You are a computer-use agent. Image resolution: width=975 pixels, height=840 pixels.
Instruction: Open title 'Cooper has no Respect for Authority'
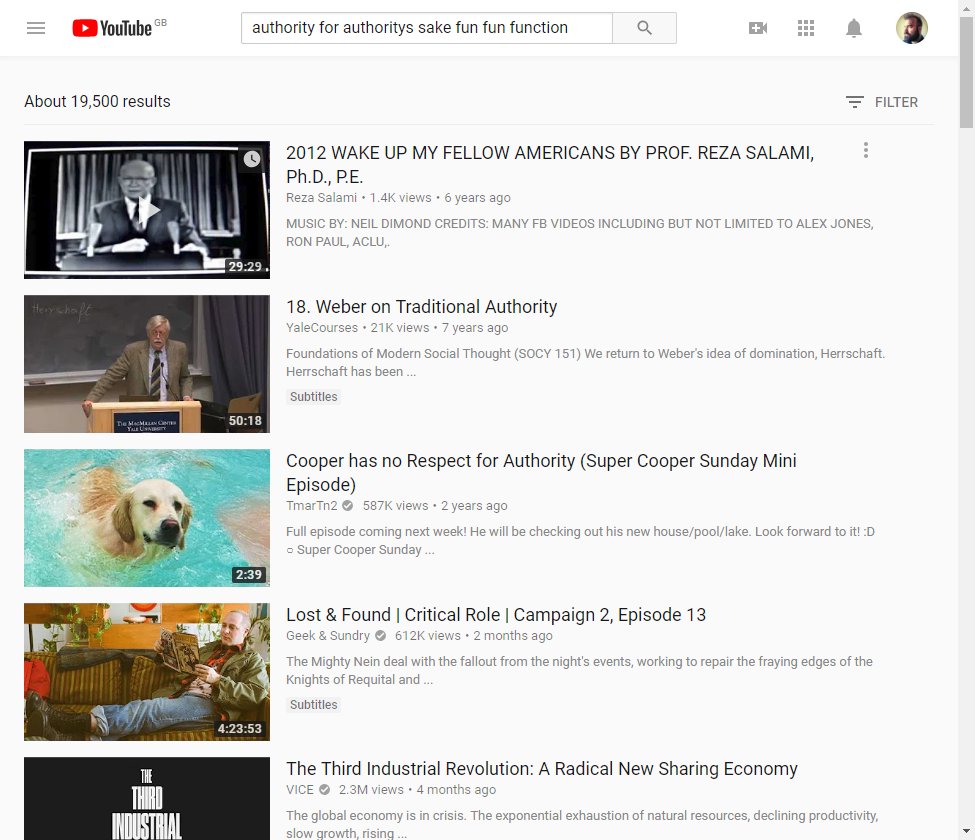point(541,473)
